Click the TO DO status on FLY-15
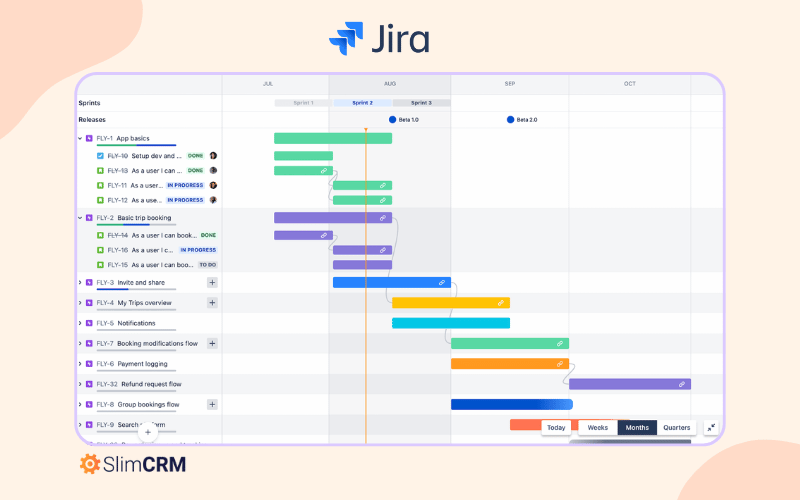 208,265
